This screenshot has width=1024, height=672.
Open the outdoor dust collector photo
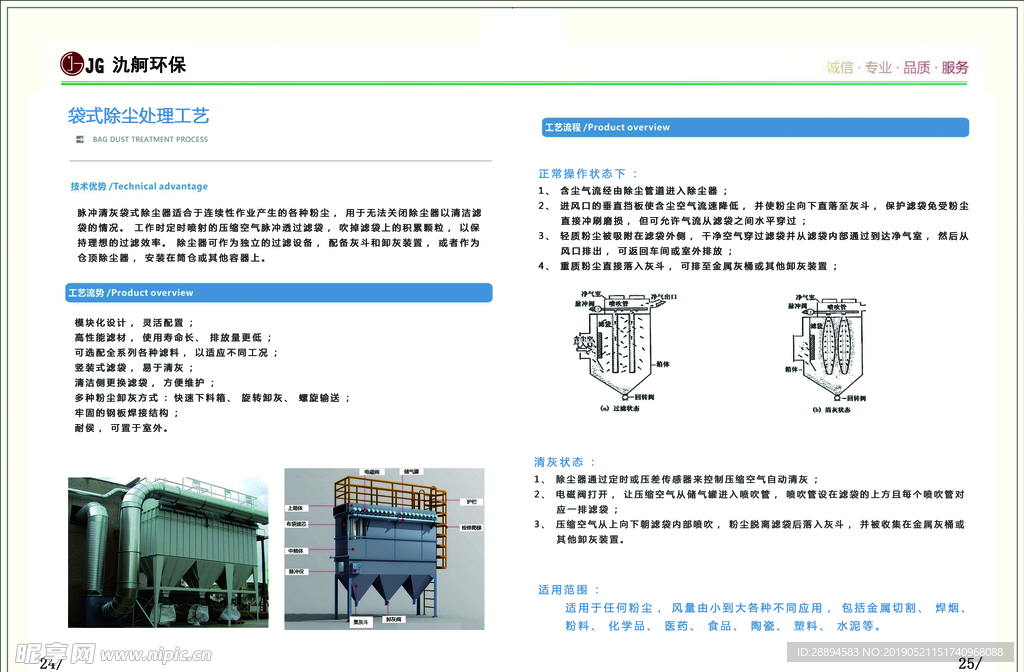click(167, 547)
